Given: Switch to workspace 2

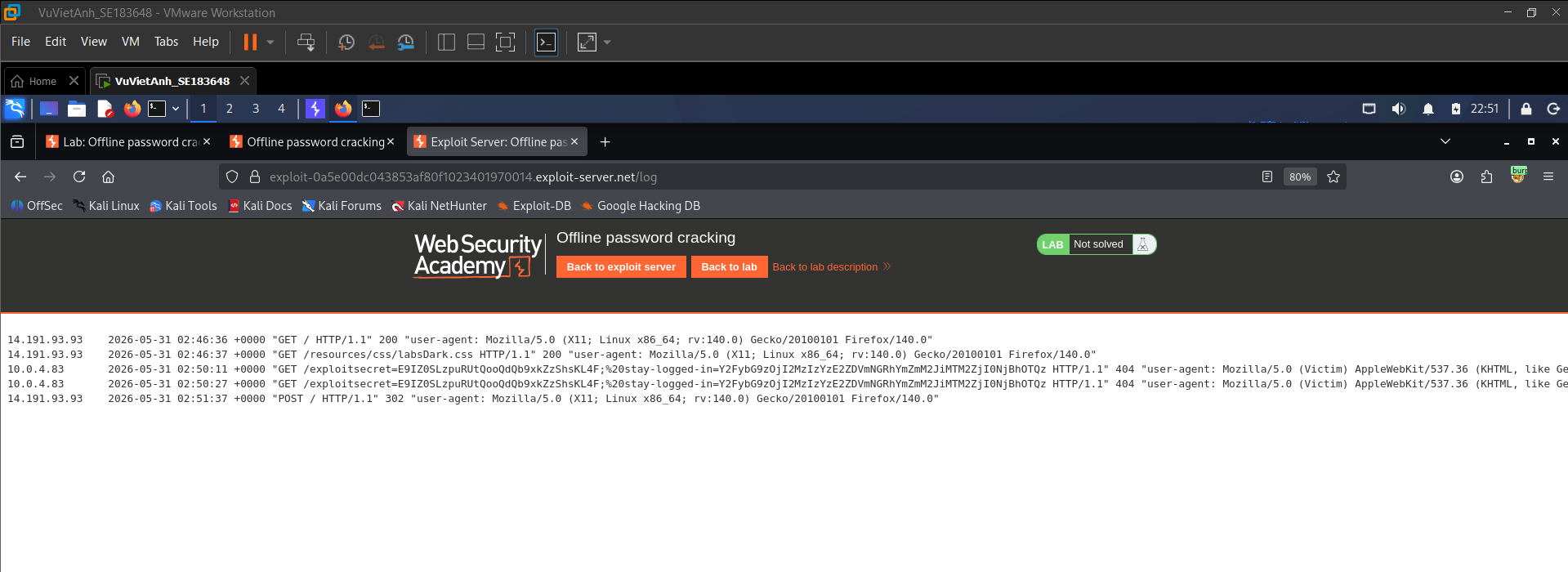Looking at the screenshot, I should pyautogui.click(x=230, y=109).
